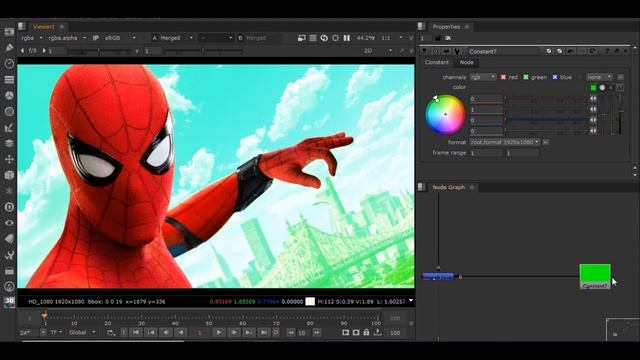Viewport: 640px width, 360px height.
Task: Toggle the viewer region of interest icon
Action: pos(313,38)
